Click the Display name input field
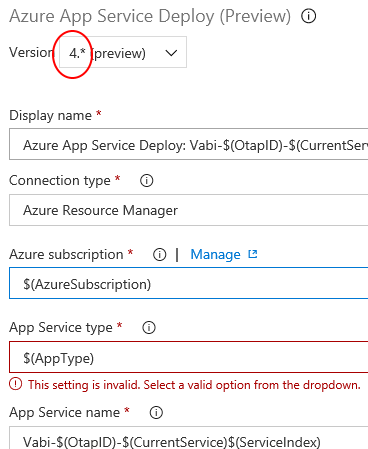The image size is (368, 449). [189, 144]
